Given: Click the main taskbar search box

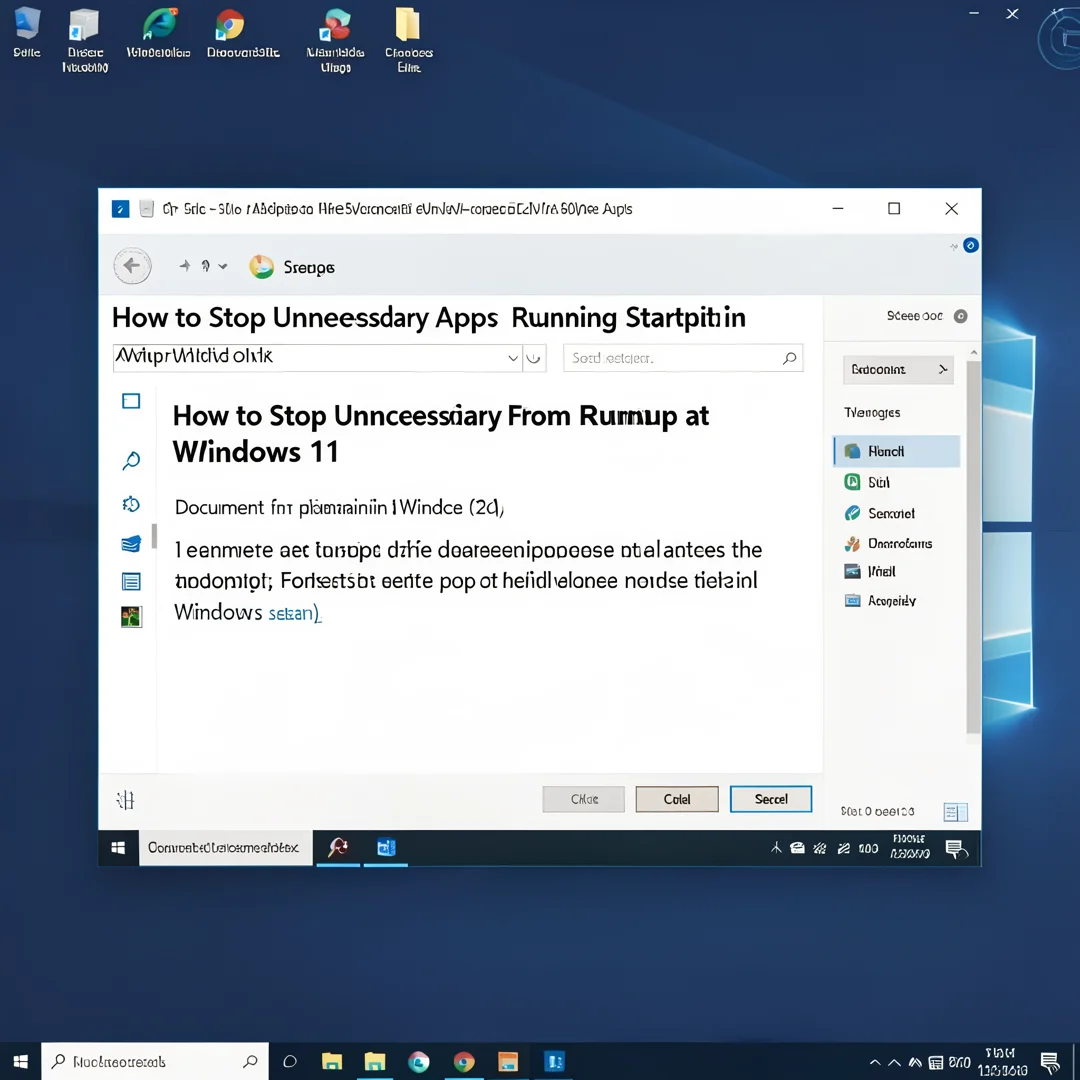Looking at the screenshot, I should (x=155, y=1061).
